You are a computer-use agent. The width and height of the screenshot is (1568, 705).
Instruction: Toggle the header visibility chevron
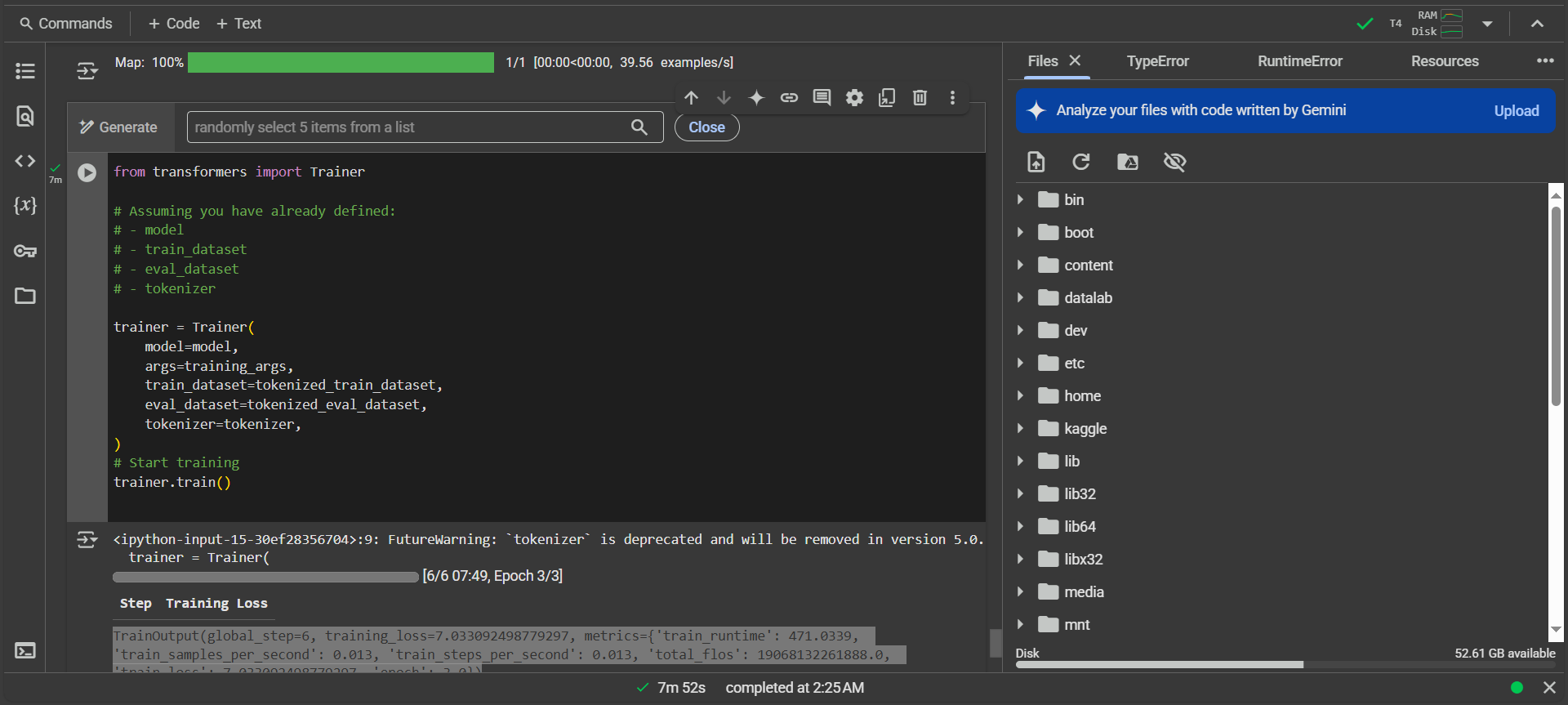coord(1537,24)
